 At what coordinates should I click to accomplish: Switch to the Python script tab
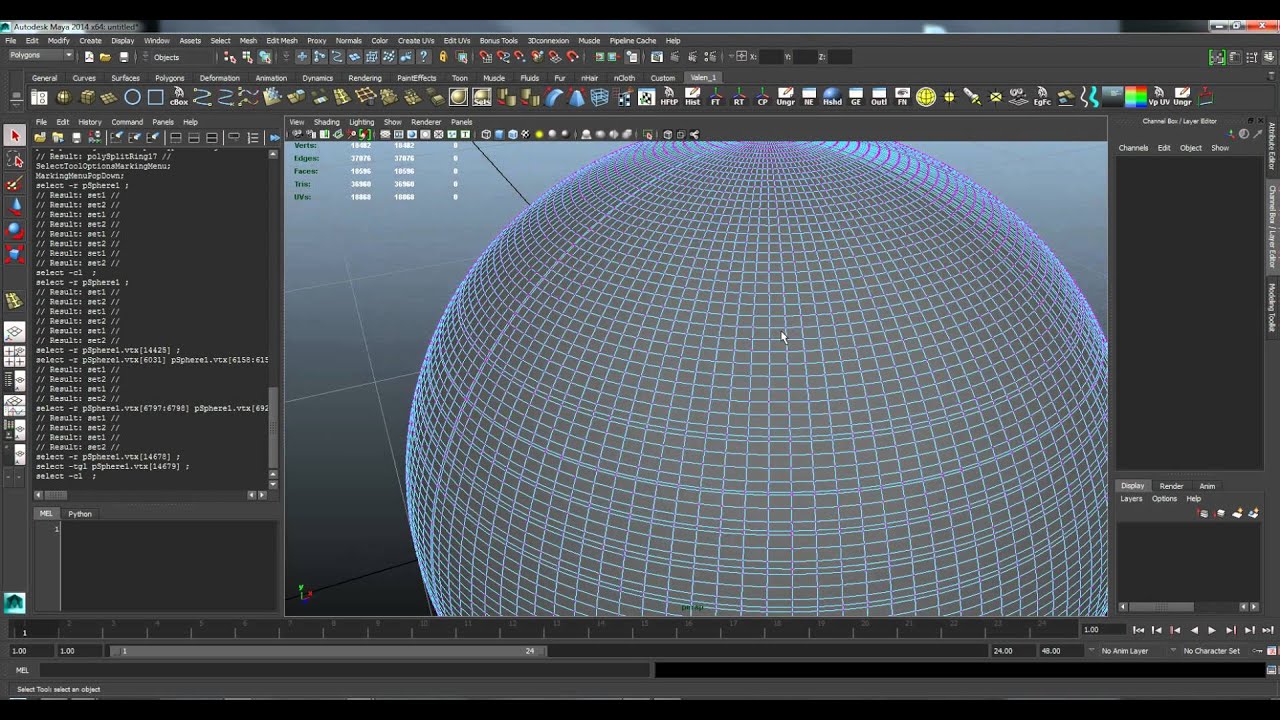pyautogui.click(x=80, y=514)
